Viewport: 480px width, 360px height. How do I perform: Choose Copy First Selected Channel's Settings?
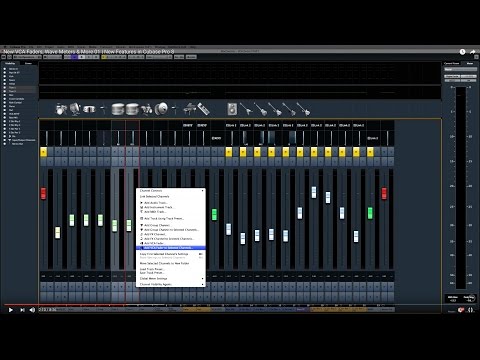click(171, 254)
